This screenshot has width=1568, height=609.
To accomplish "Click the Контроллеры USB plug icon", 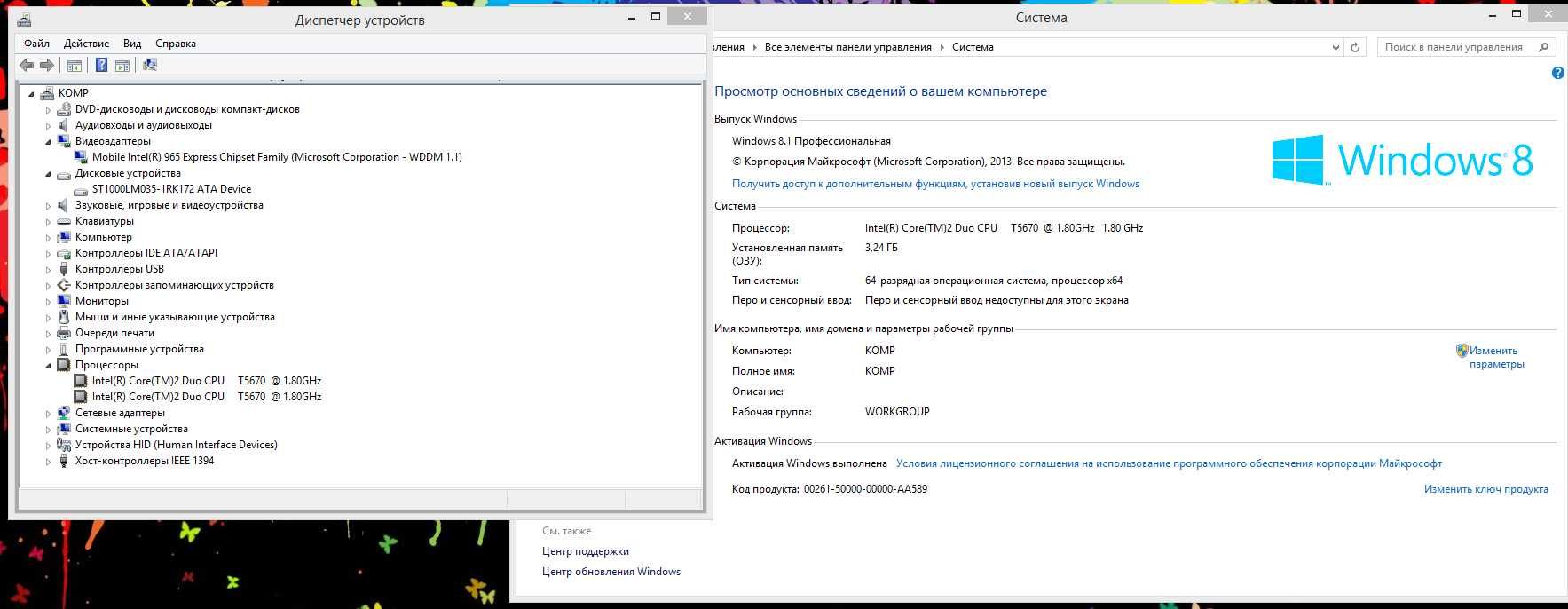I will (64, 269).
